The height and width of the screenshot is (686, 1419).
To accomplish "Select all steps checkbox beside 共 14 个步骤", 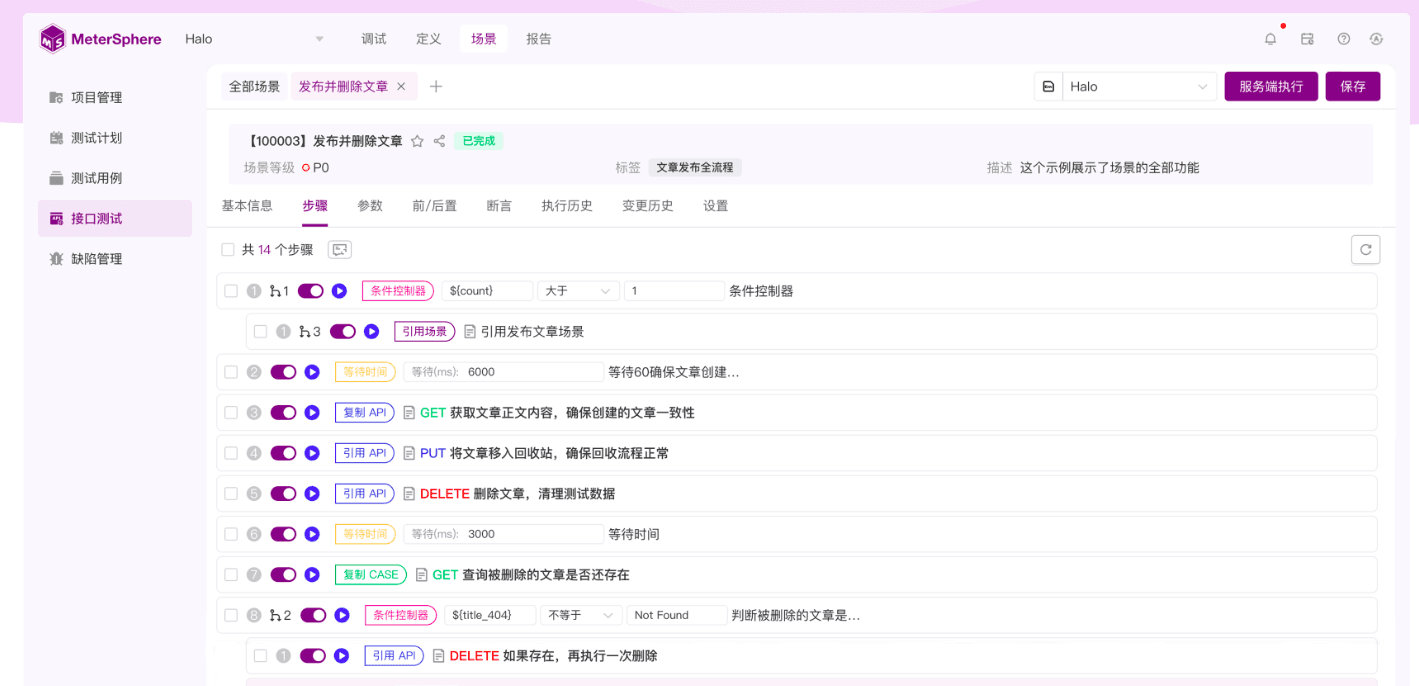I will (x=228, y=250).
